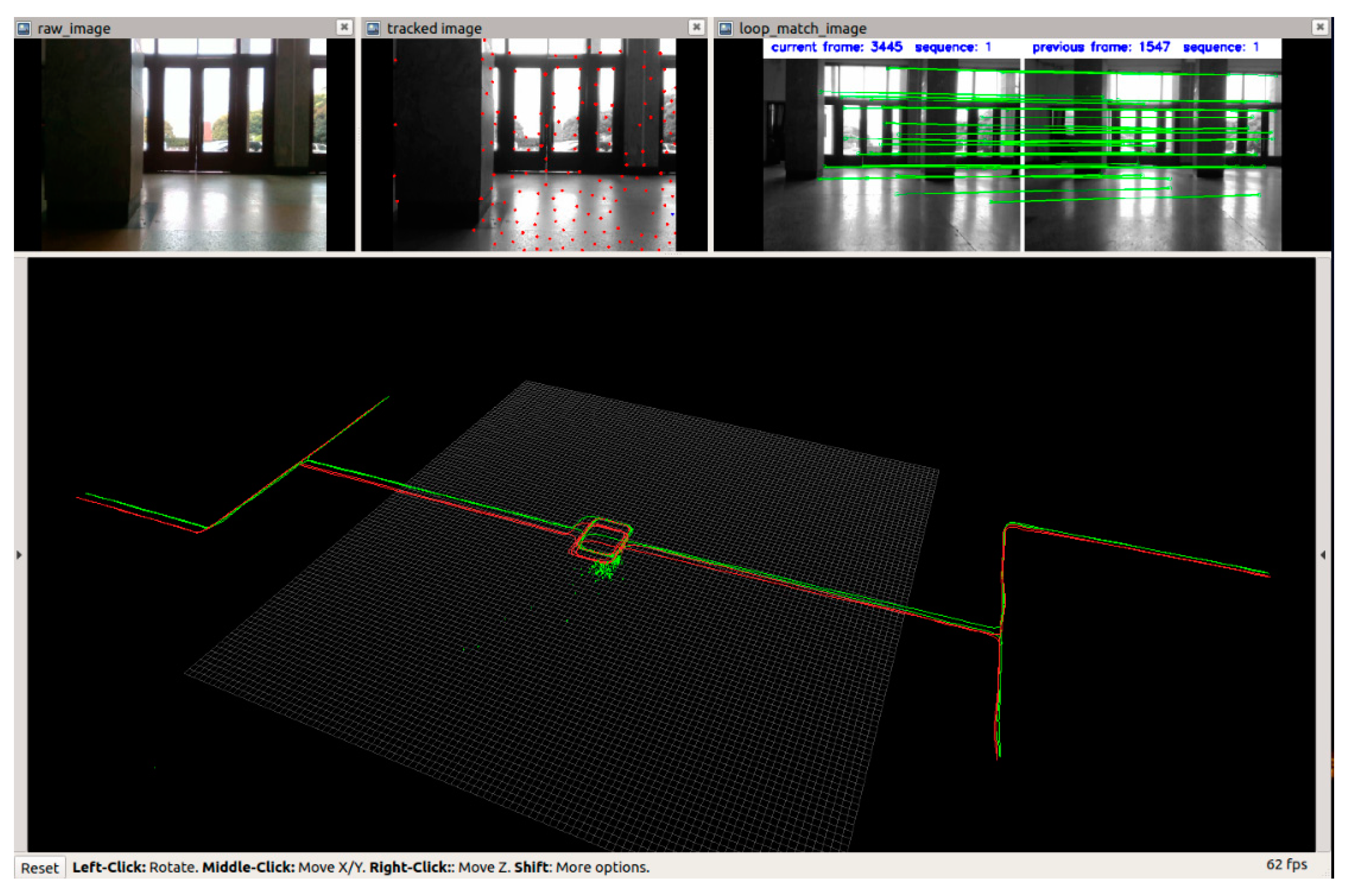The width and height of the screenshot is (1352, 896).
Task: Expand the right side panel arrow
Action: 1323,555
